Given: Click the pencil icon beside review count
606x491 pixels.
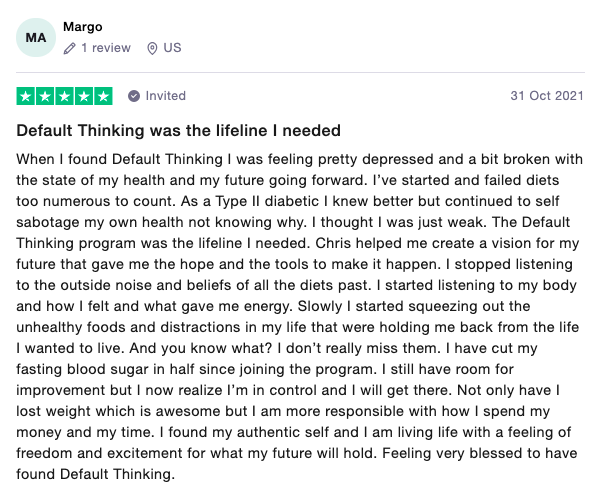Looking at the screenshot, I should (69, 48).
